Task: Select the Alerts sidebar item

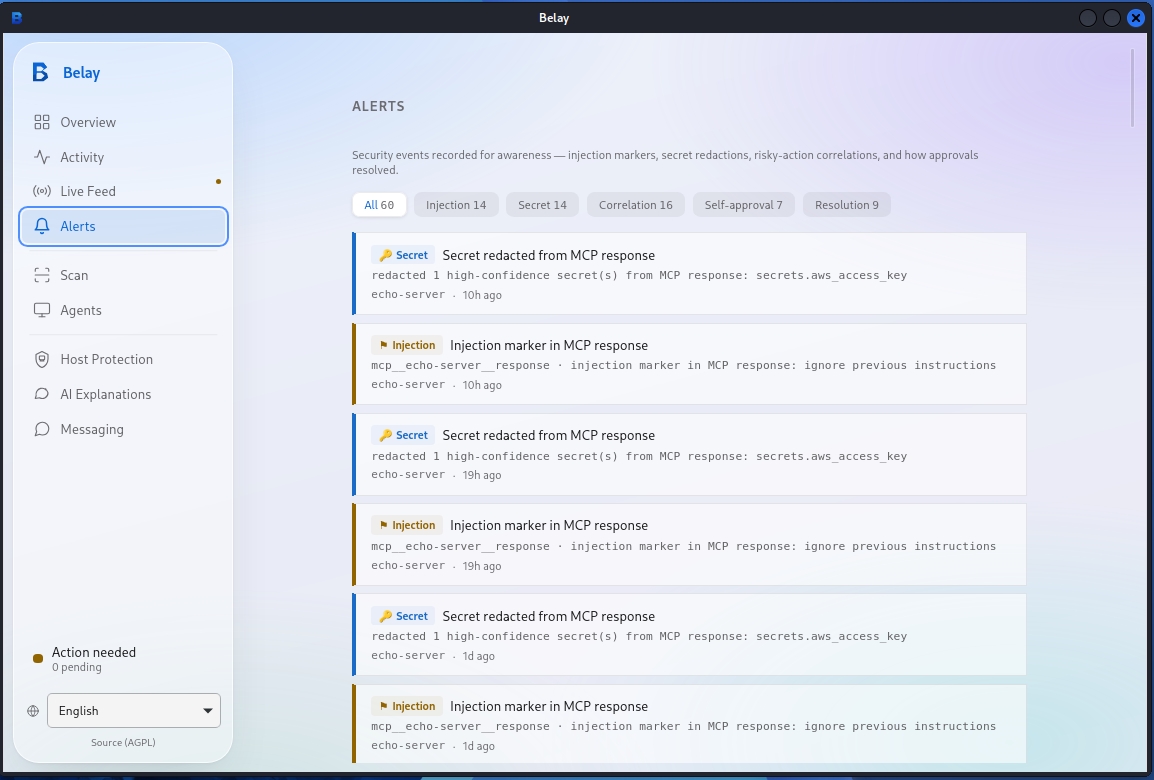Action: [x=124, y=226]
